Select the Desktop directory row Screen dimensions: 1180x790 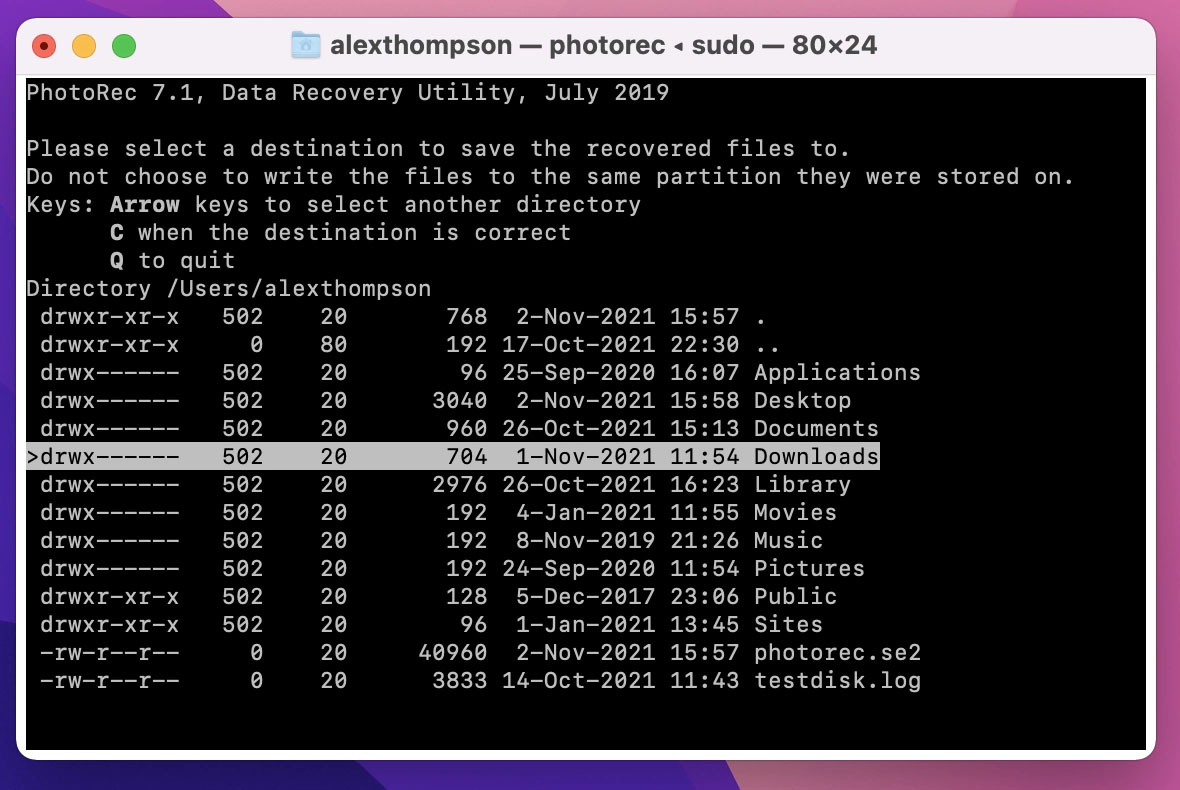tap(446, 400)
